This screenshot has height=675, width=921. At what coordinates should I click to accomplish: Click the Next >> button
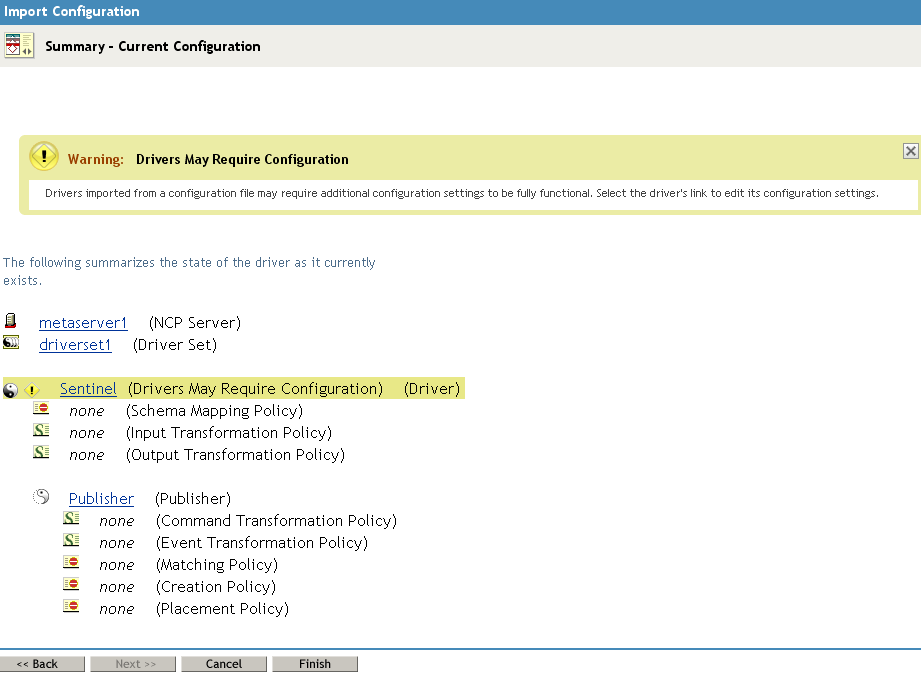coord(133,664)
